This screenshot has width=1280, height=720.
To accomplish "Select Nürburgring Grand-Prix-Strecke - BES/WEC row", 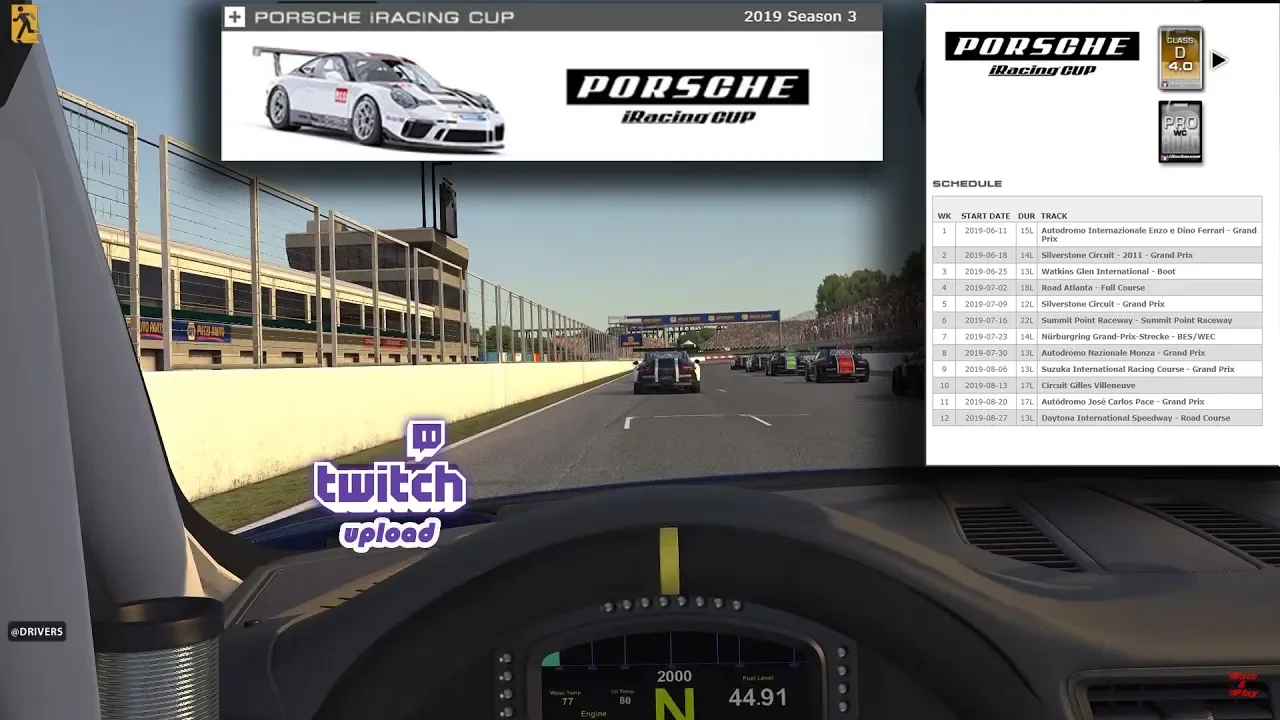I will pos(1097,336).
